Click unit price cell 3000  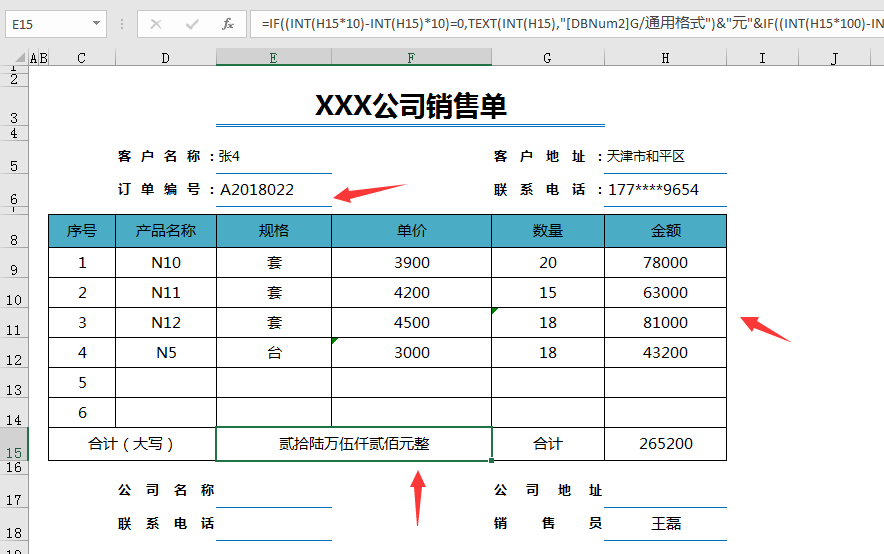click(412, 353)
